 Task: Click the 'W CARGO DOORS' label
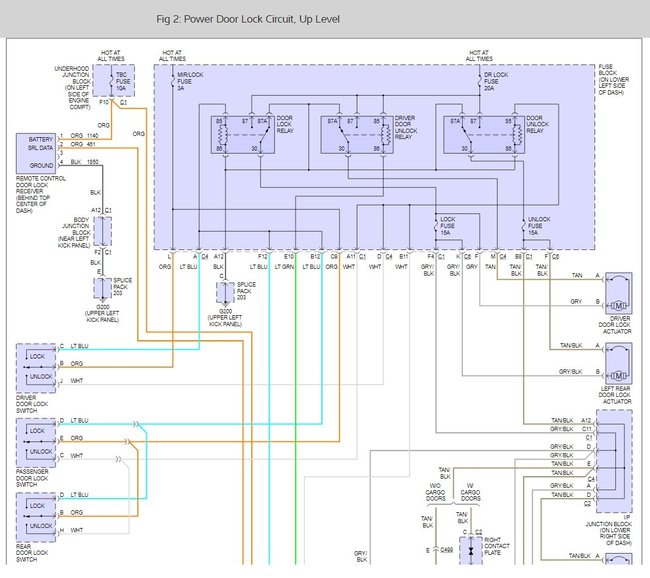(471, 492)
